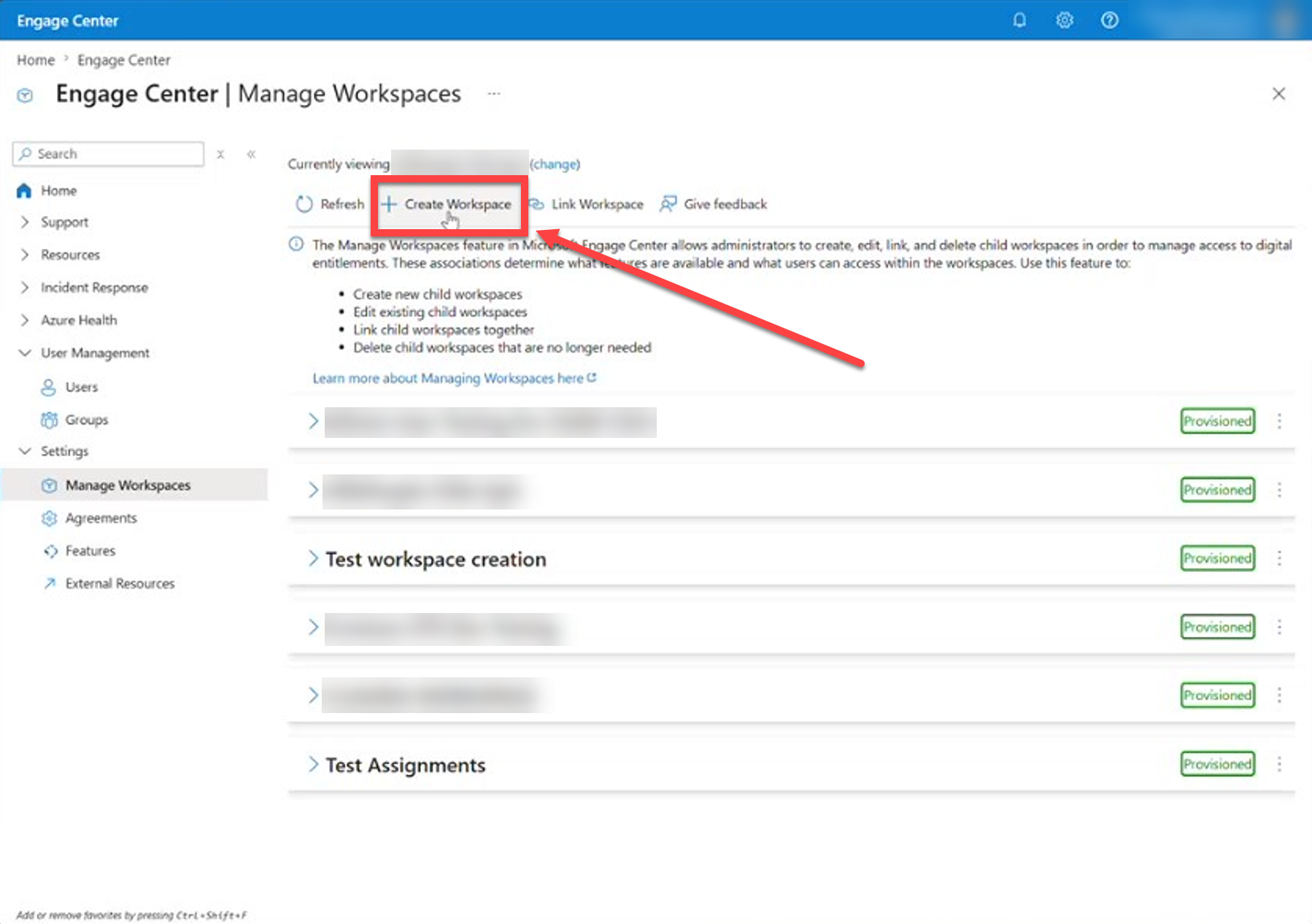This screenshot has height=924, width=1312.
Task: Click the Create Workspace button
Action: (447, 204)
